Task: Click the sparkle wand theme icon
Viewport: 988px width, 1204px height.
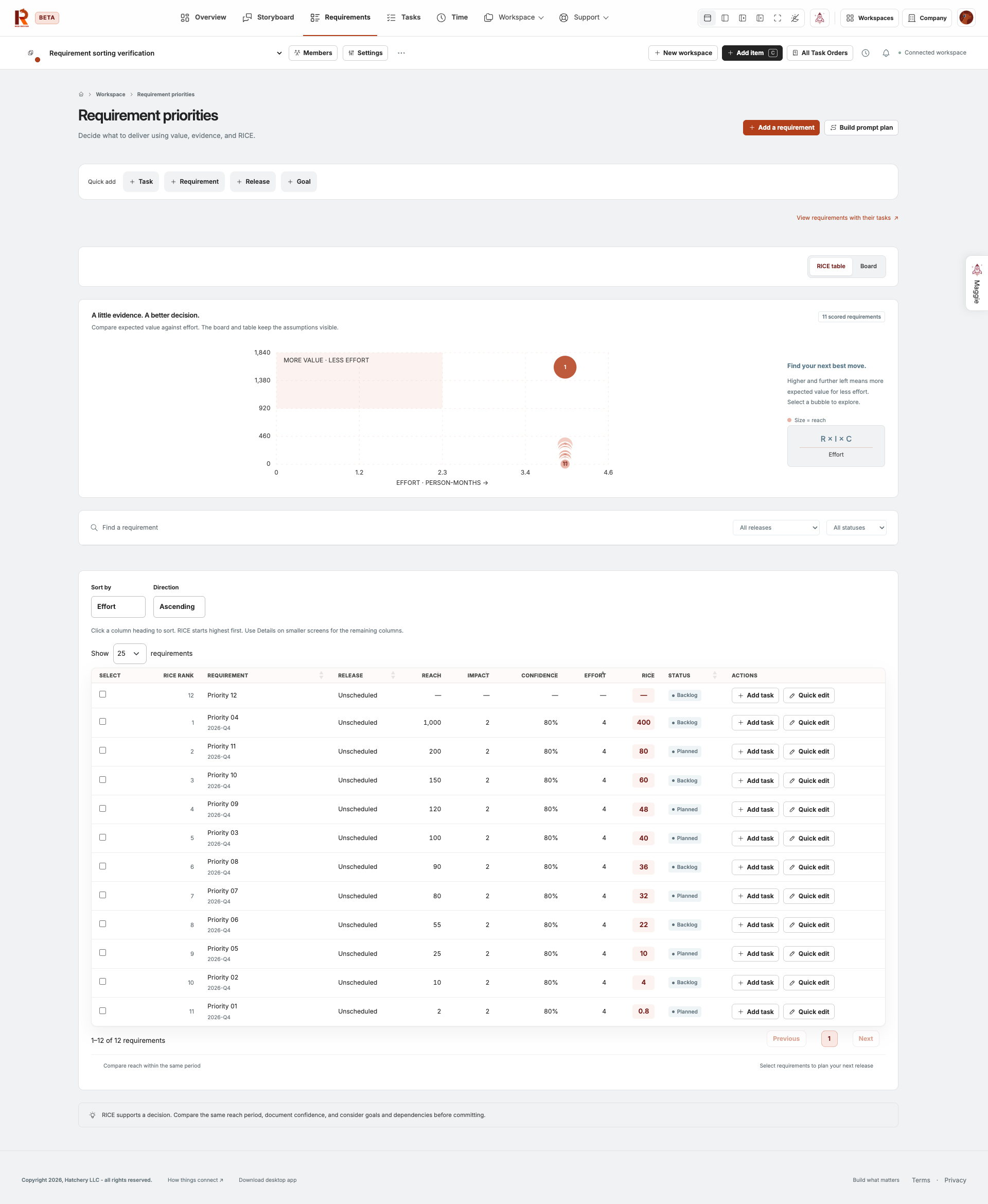Action: click(x=795, y=18)
